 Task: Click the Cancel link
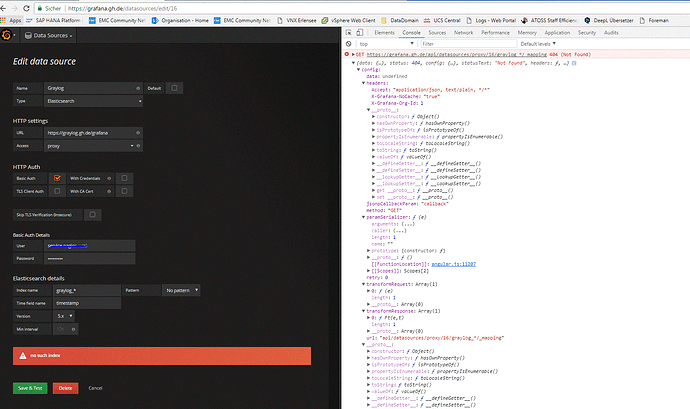(x=95, y=388)
